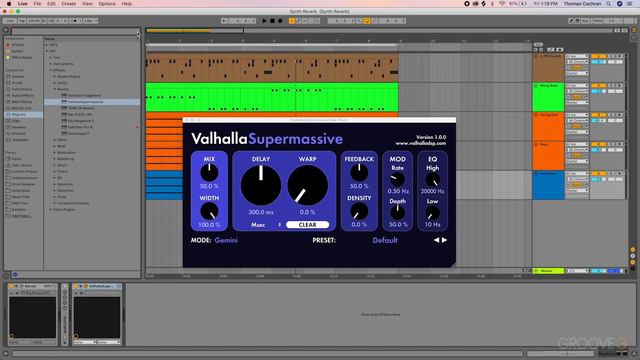
Task: Select the Max for Live category icon
Action: 8,108
